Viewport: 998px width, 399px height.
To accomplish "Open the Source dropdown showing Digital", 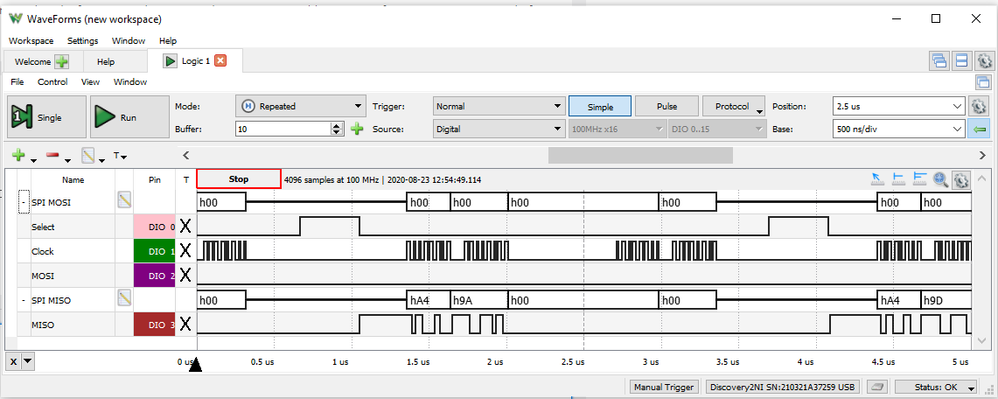I will [499, 129].
